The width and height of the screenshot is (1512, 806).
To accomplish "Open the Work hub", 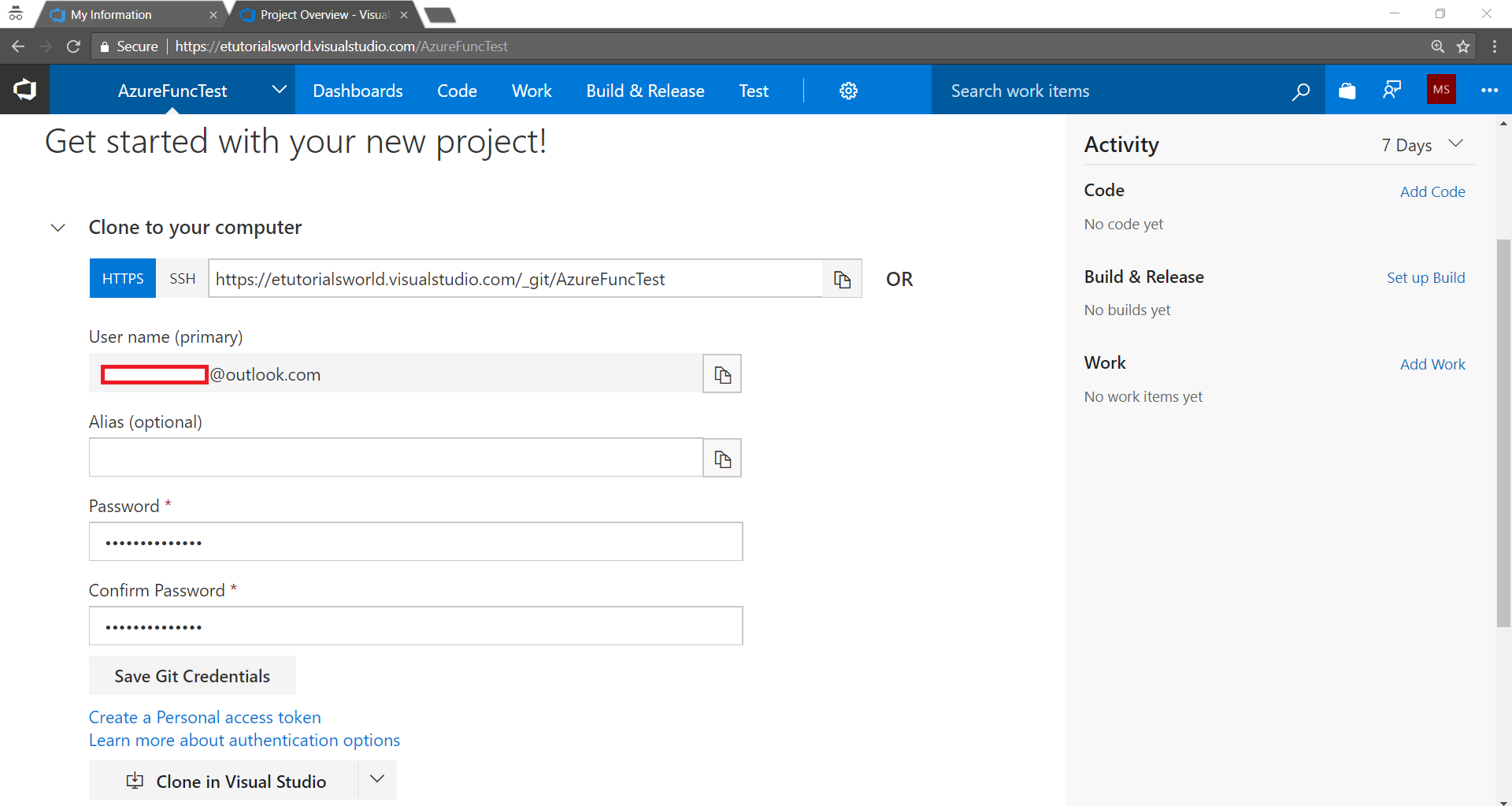I will [x=532, y=91].
